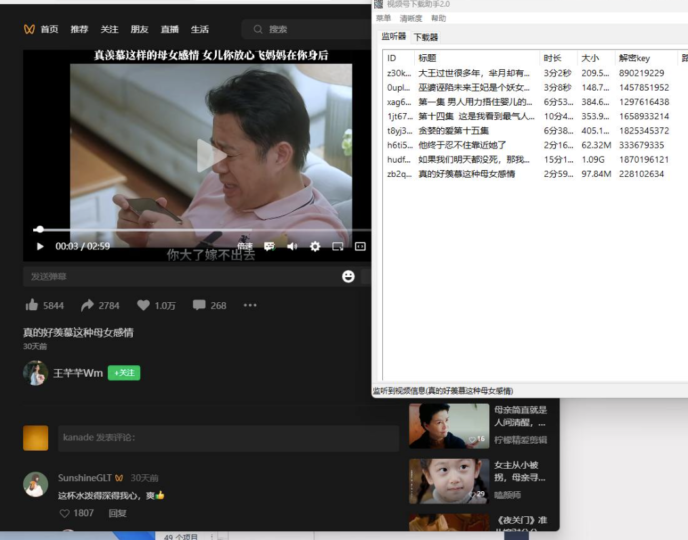Switch to mini window player mode icon

click(338, 246)
